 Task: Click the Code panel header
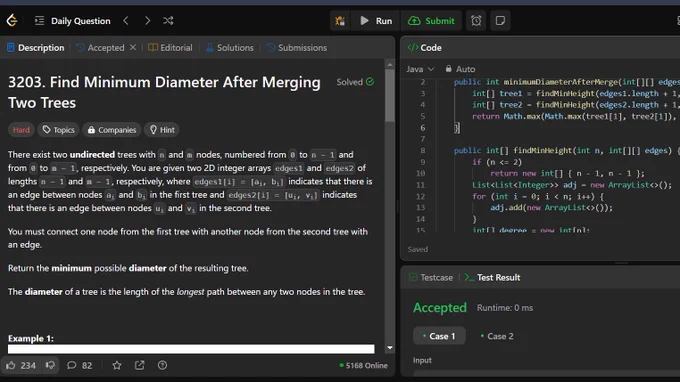[425, 48]
